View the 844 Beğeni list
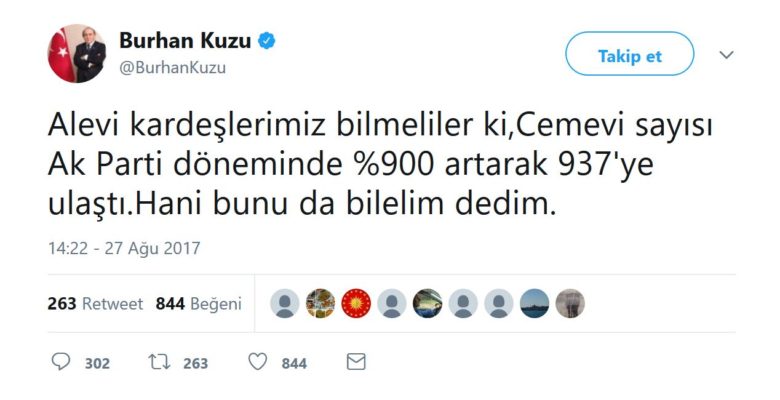The height and width of the screenshot is (400, 780). click(198, 303)
